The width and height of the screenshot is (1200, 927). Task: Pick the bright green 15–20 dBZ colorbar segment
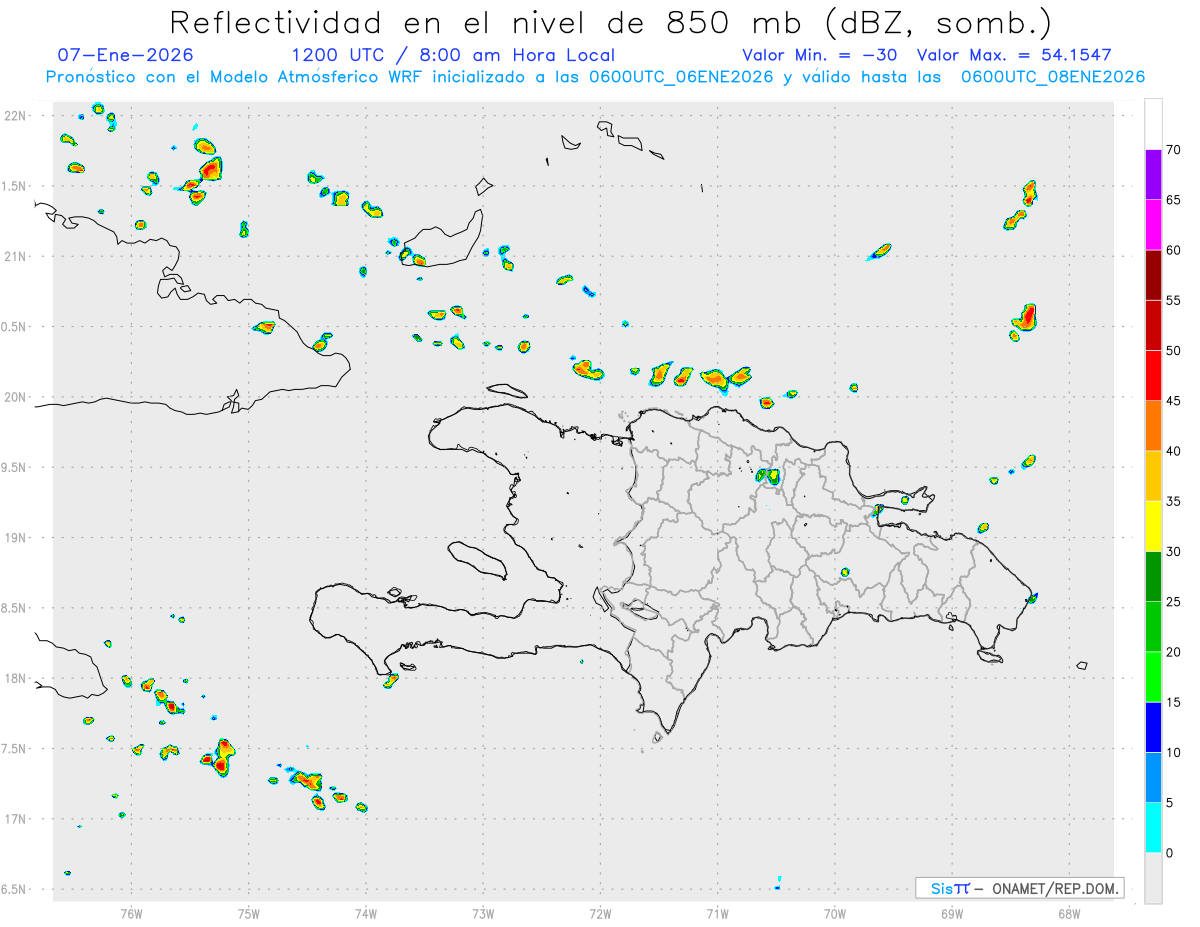tap(1153, 678)
